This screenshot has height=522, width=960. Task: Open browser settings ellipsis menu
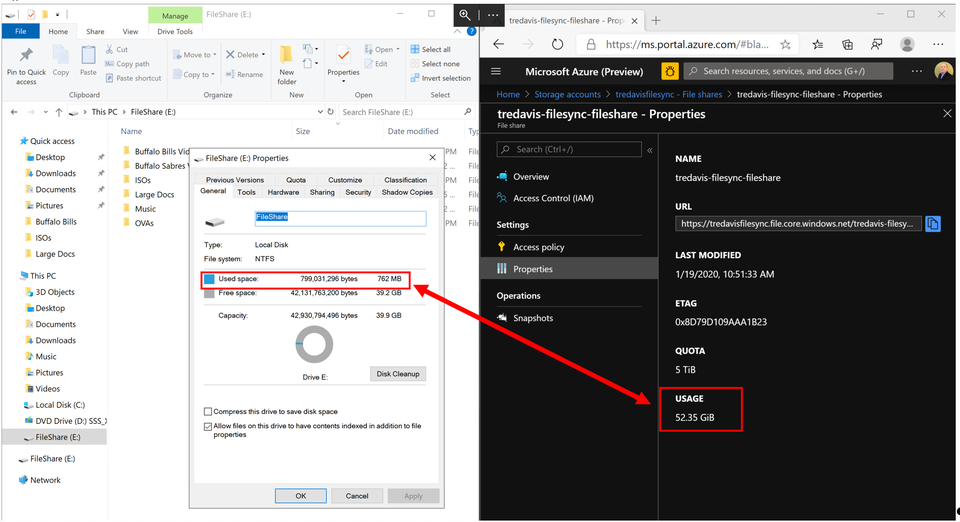pos(938,44)
